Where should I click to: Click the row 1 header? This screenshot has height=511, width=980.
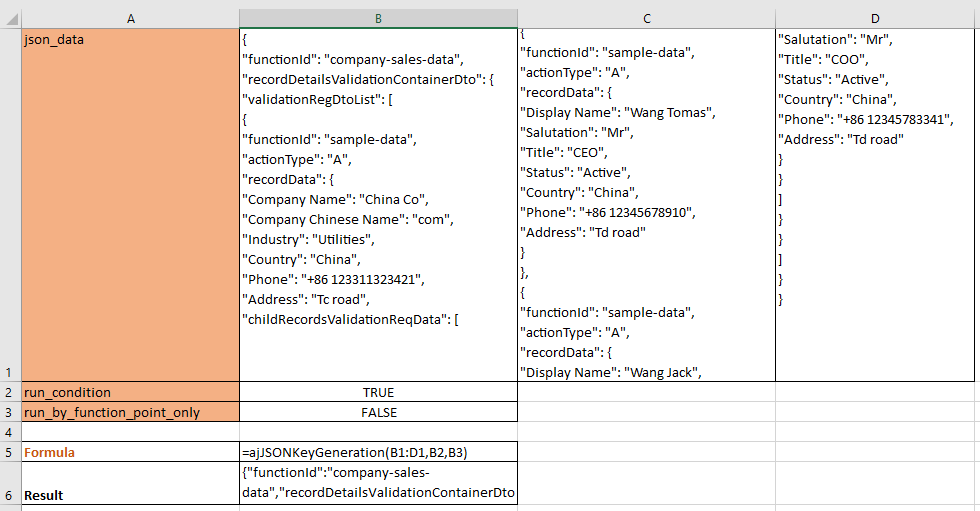click(10, 205)
